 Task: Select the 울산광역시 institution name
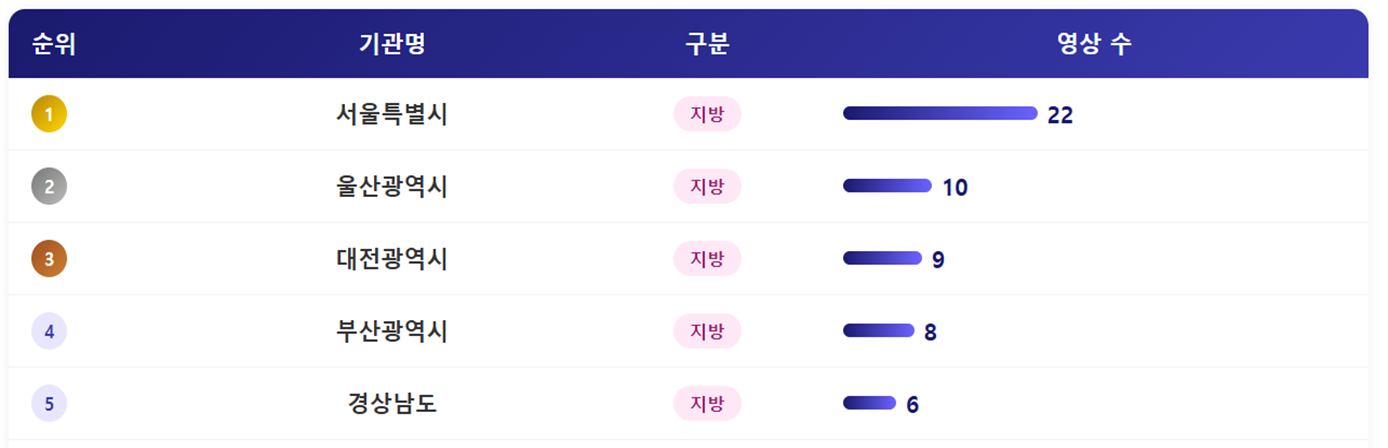tap(392, 187)
